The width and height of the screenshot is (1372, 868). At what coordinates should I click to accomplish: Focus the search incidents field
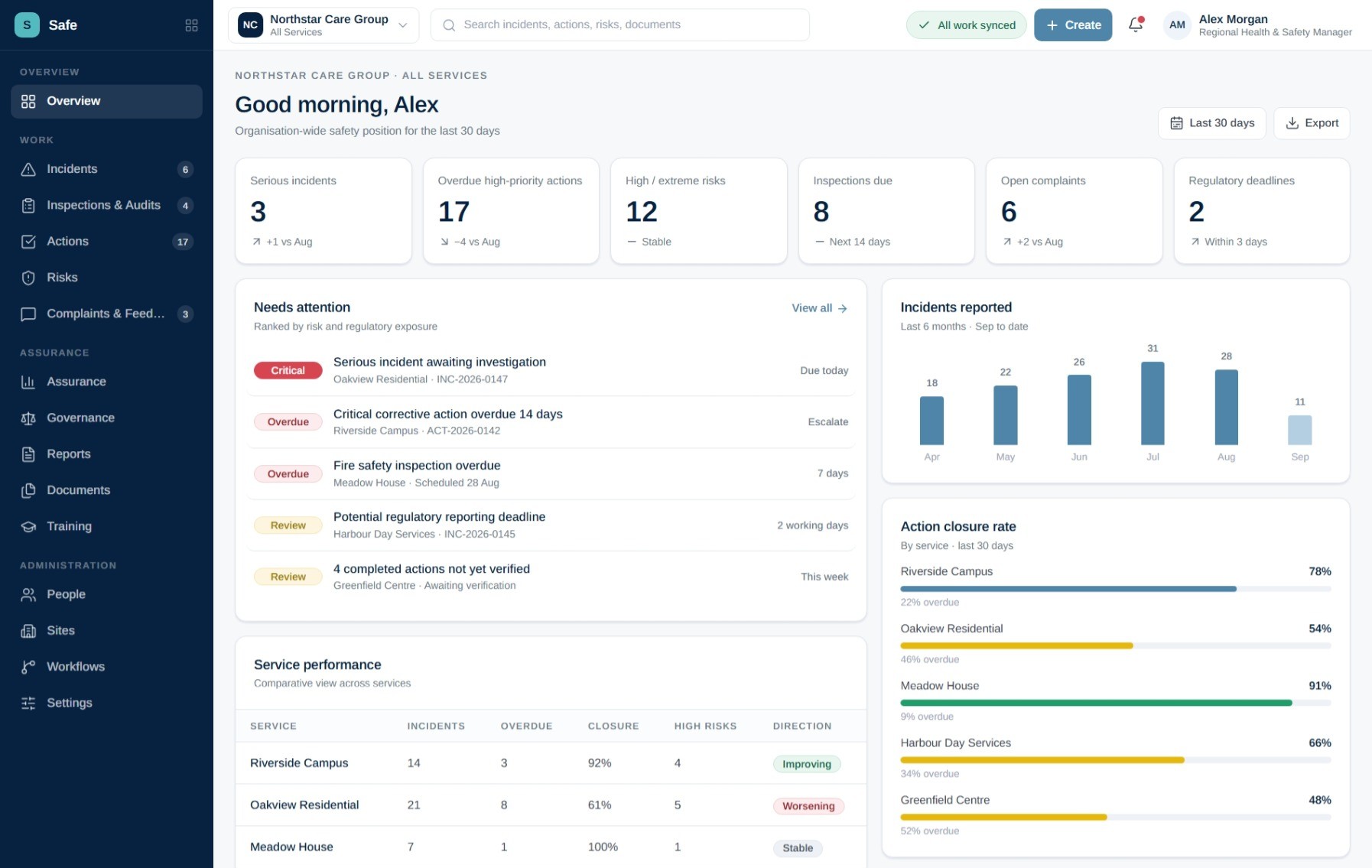click(x=619, y=24)
